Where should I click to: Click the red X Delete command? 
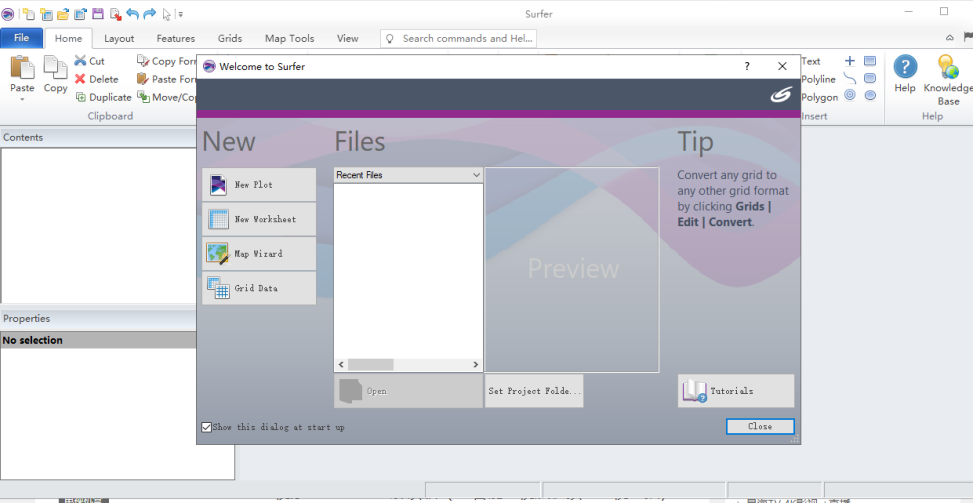tap(96, 79)
